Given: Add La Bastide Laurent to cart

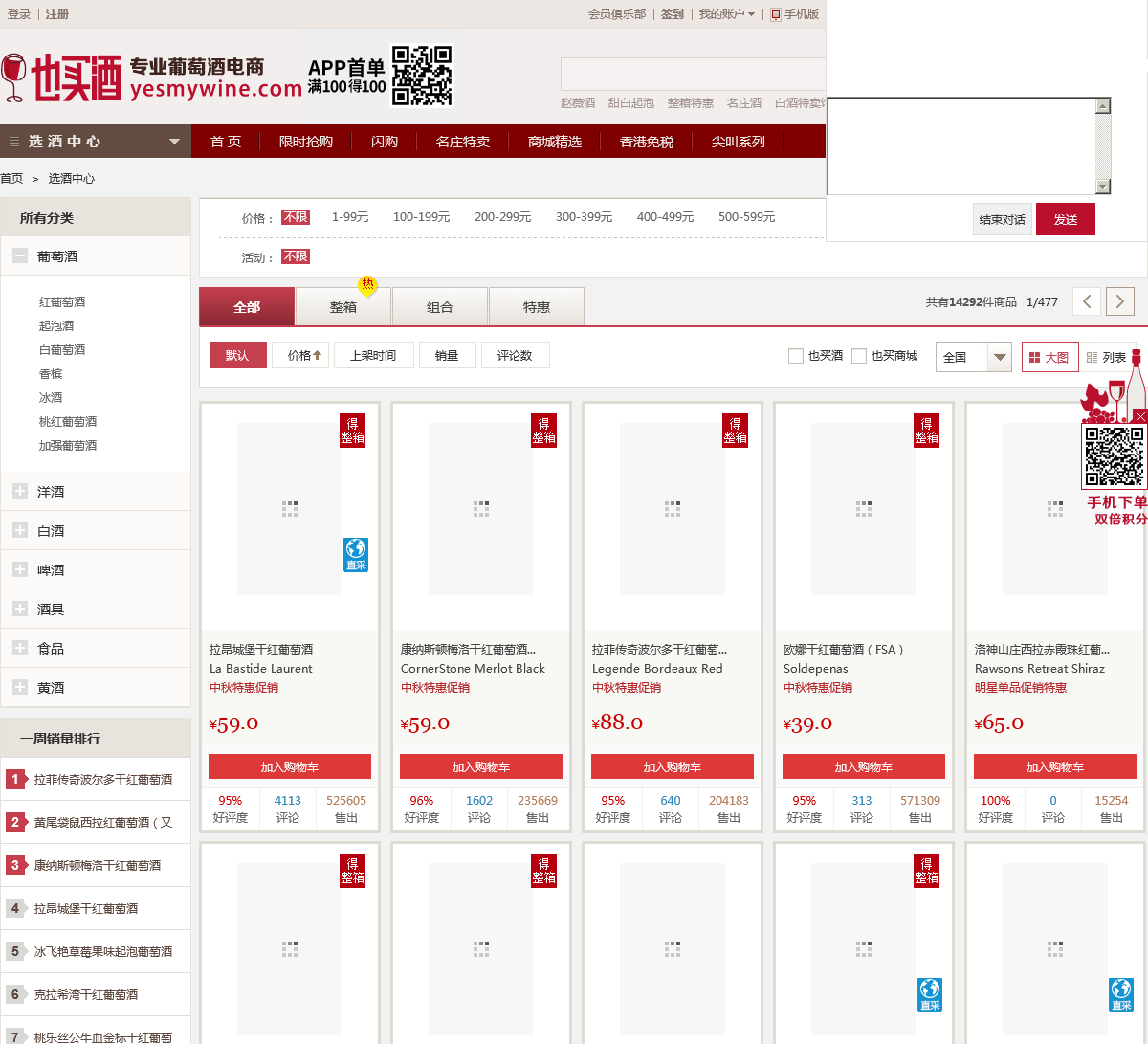Looking at the screenshot, I should (290, 766).
